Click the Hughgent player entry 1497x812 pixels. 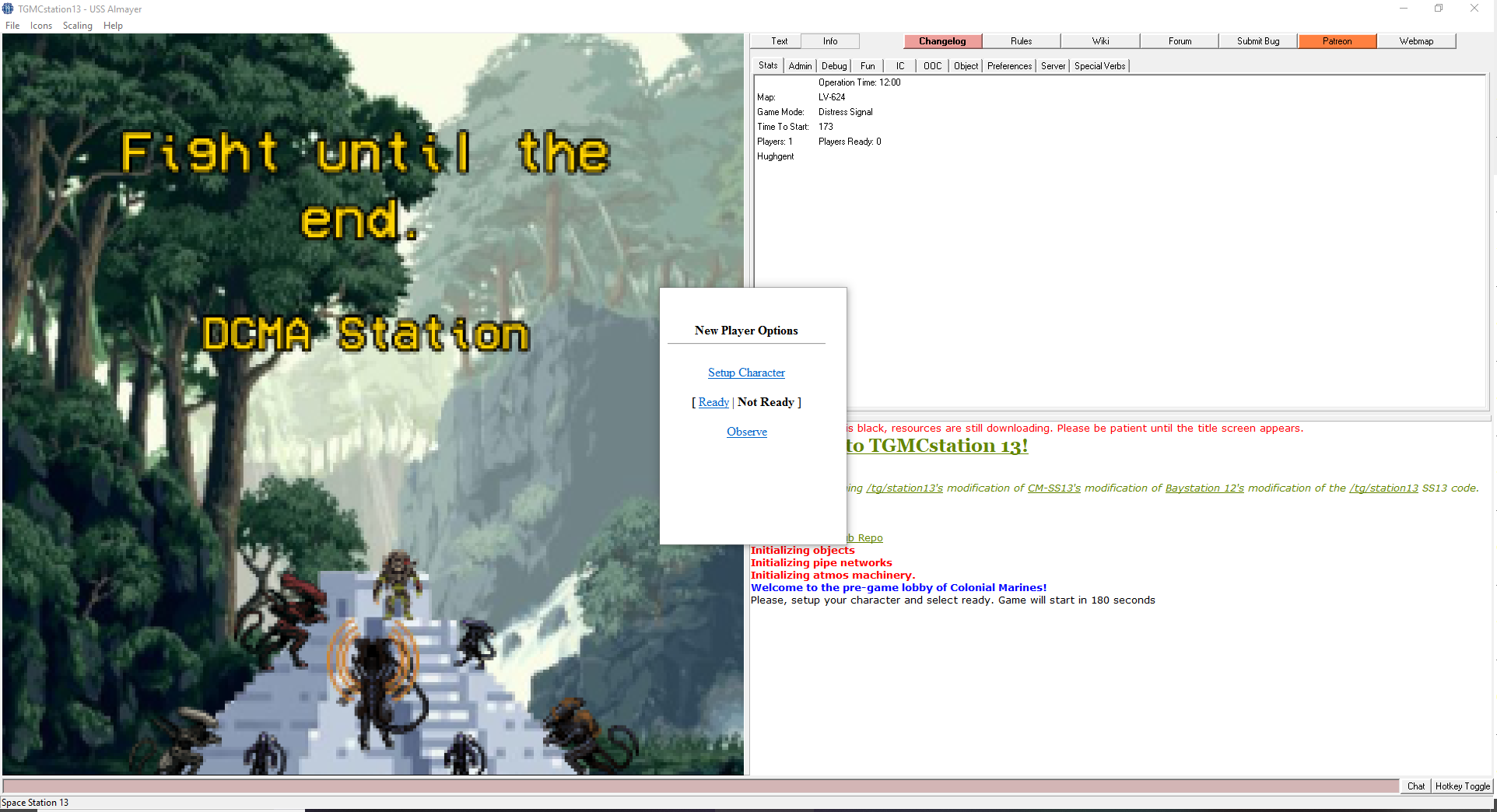776,156
